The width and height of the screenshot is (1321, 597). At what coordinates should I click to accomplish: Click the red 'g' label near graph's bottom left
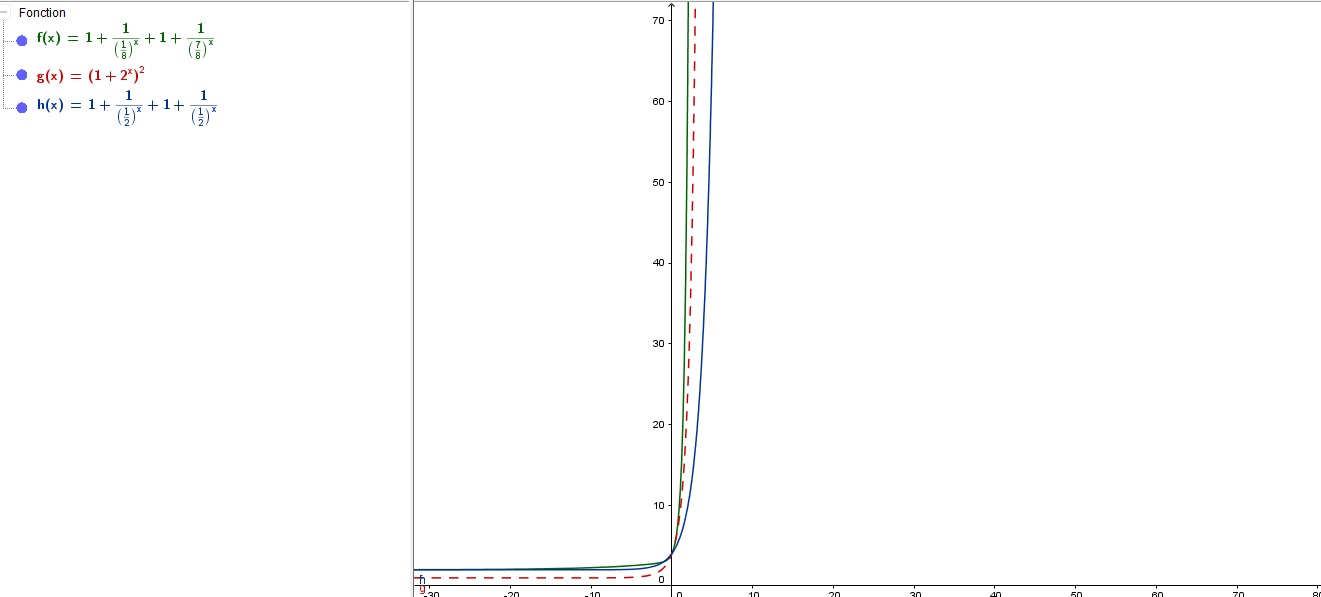tap(423, 589)
